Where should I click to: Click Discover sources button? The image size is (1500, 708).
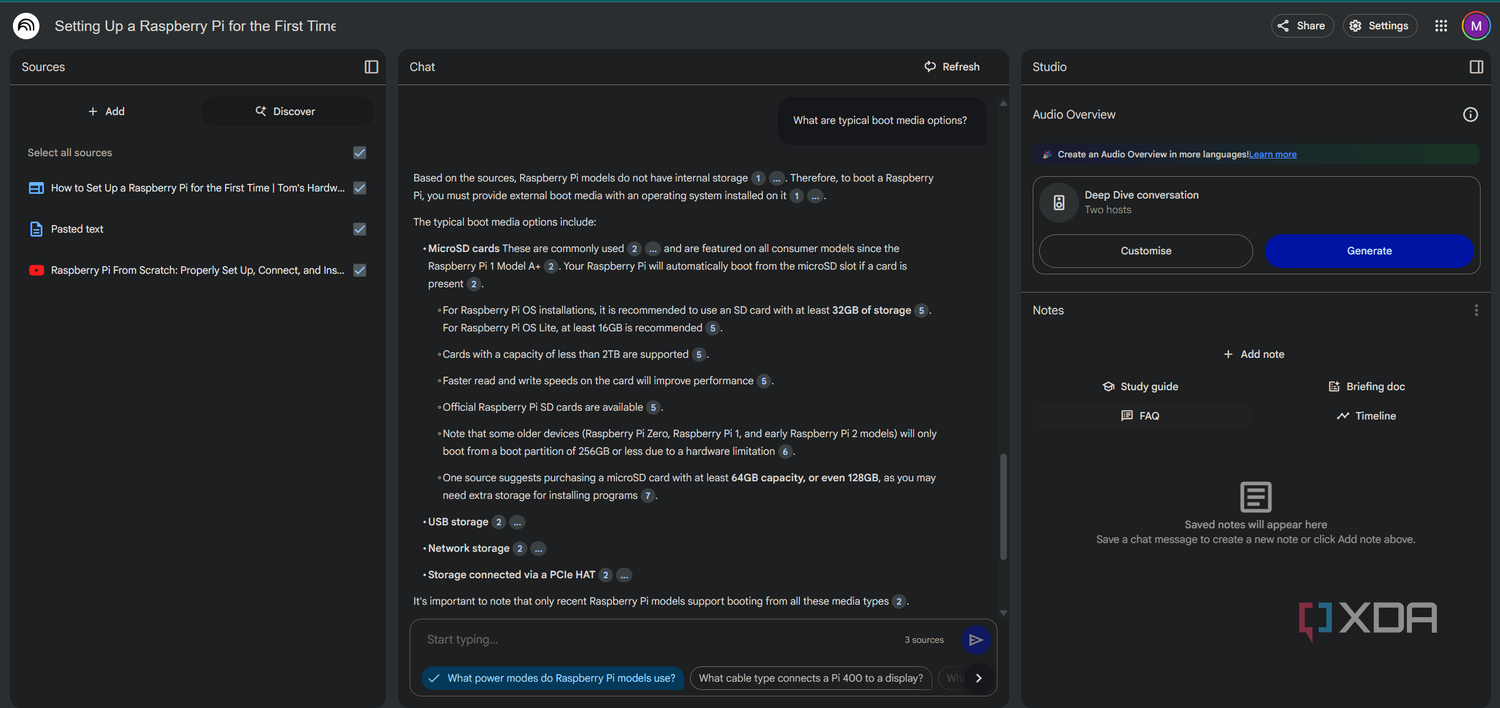[x=286, y=112]
